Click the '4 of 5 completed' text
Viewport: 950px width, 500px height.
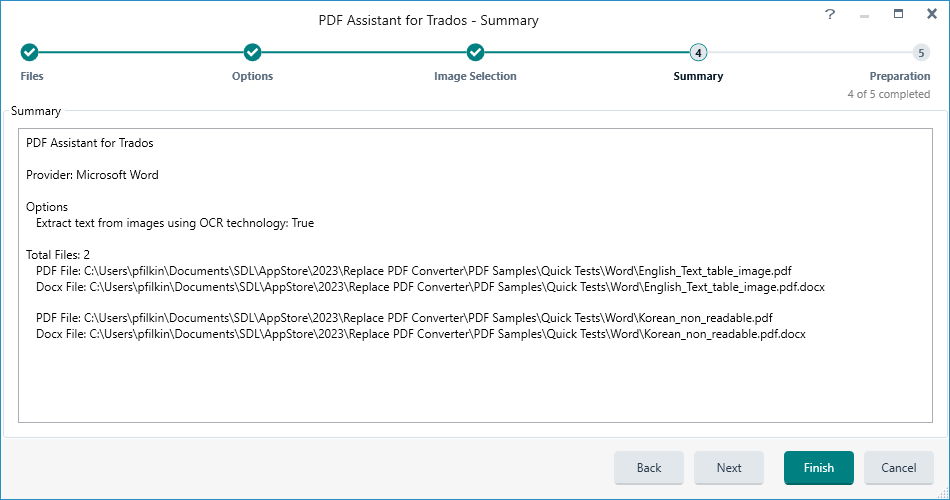click(888, 95)
